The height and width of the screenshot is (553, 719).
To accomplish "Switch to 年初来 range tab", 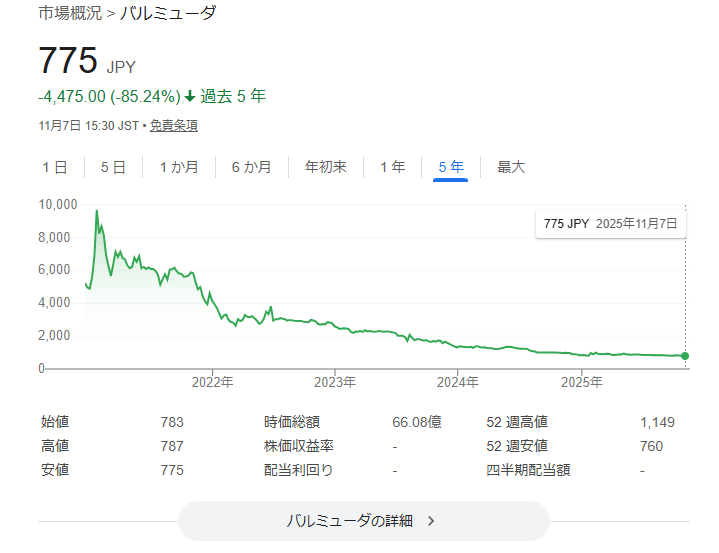I will point(326,168).
